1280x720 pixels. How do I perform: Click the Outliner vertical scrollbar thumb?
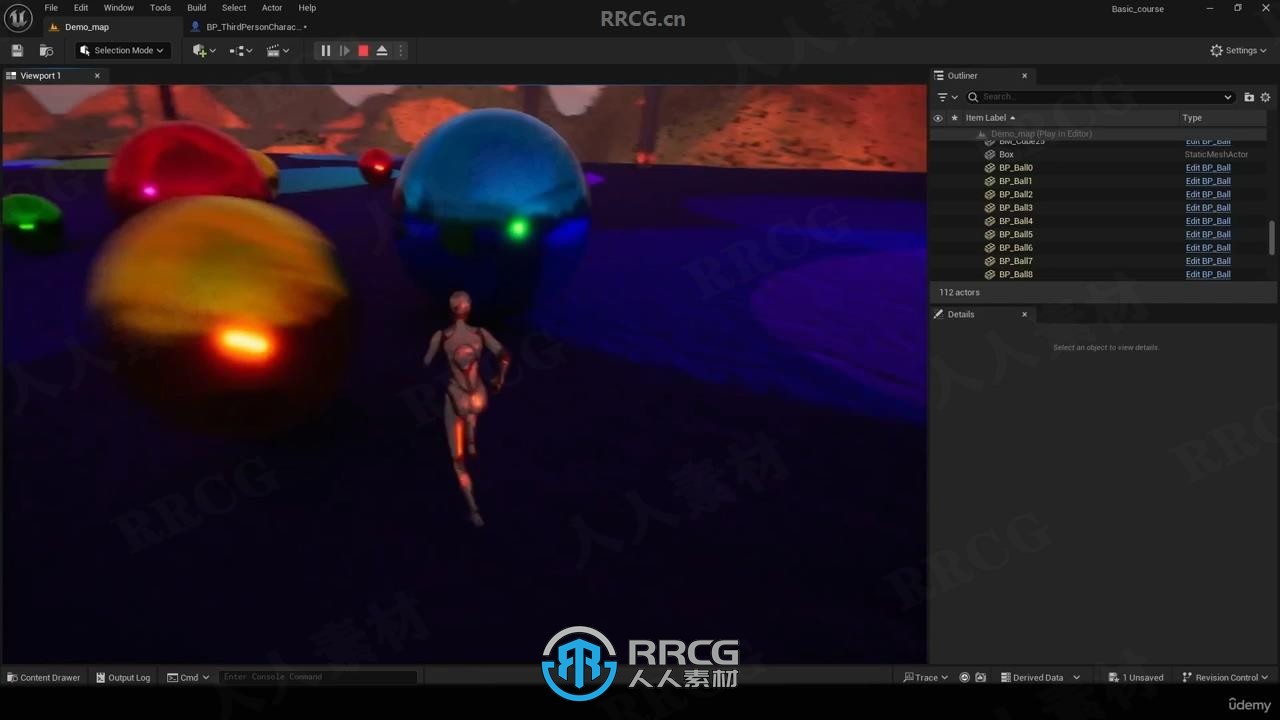click(x=1272, y=238)
